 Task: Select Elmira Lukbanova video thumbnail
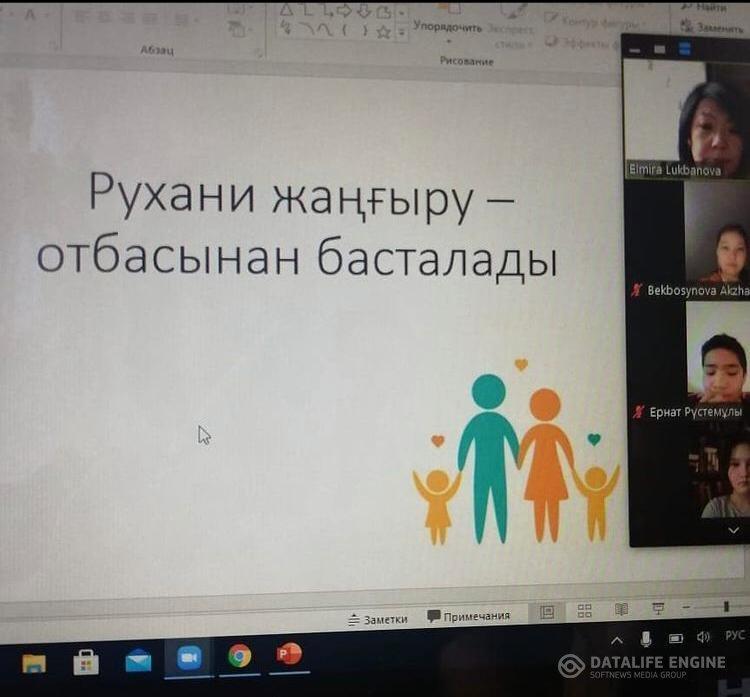coord(687,121)
